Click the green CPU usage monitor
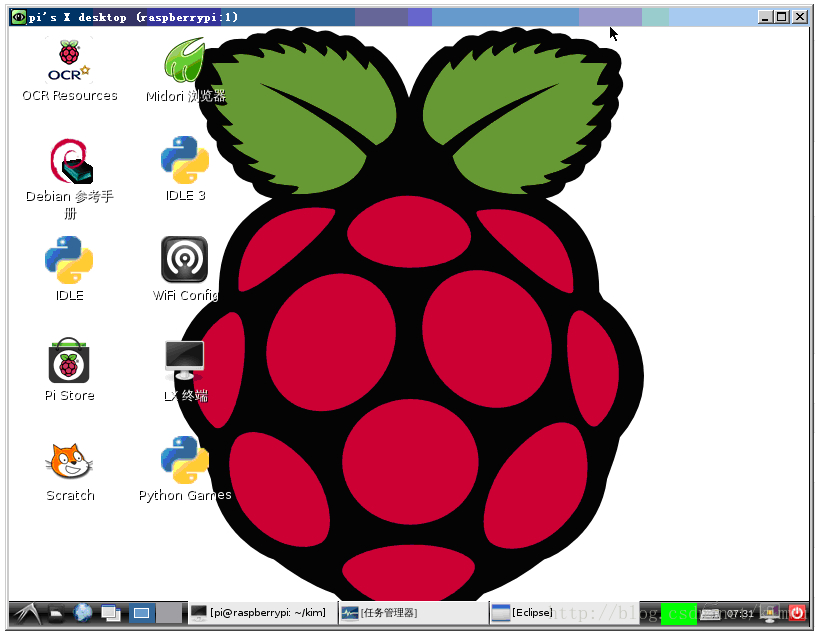This screenshot has width=819, height=633. pyautogui.click(x=678, y=614)
